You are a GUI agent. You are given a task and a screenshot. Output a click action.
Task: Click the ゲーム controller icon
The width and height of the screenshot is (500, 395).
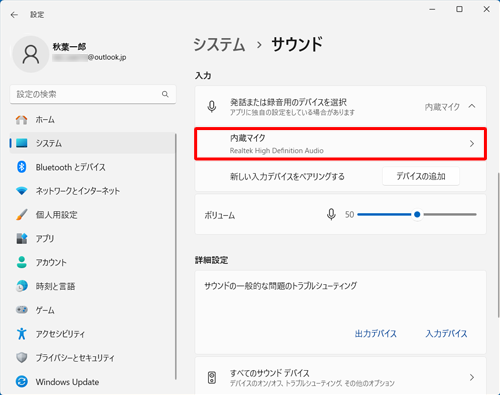pyautogui.click(x=22, y=310)
